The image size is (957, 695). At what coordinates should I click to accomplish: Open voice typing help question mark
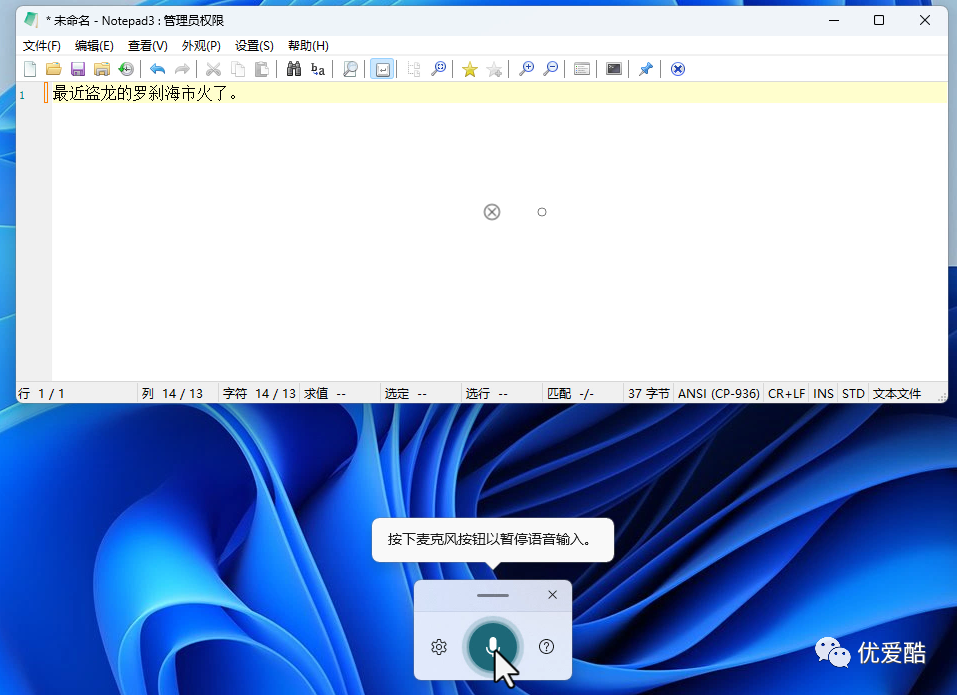pyautogui.click(x=546, y=647)
